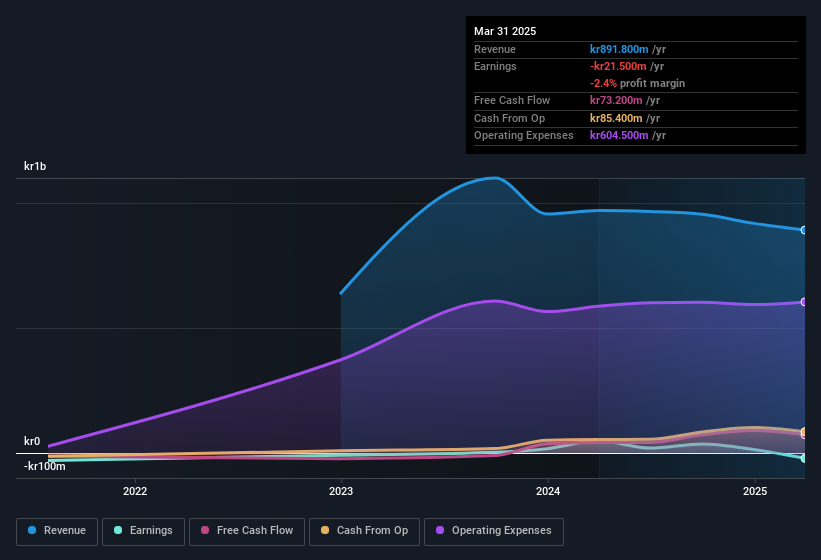821x560 pixels.
Task: Click the kr604.500m operating expenses value
Action: click(x=619, y=136)
